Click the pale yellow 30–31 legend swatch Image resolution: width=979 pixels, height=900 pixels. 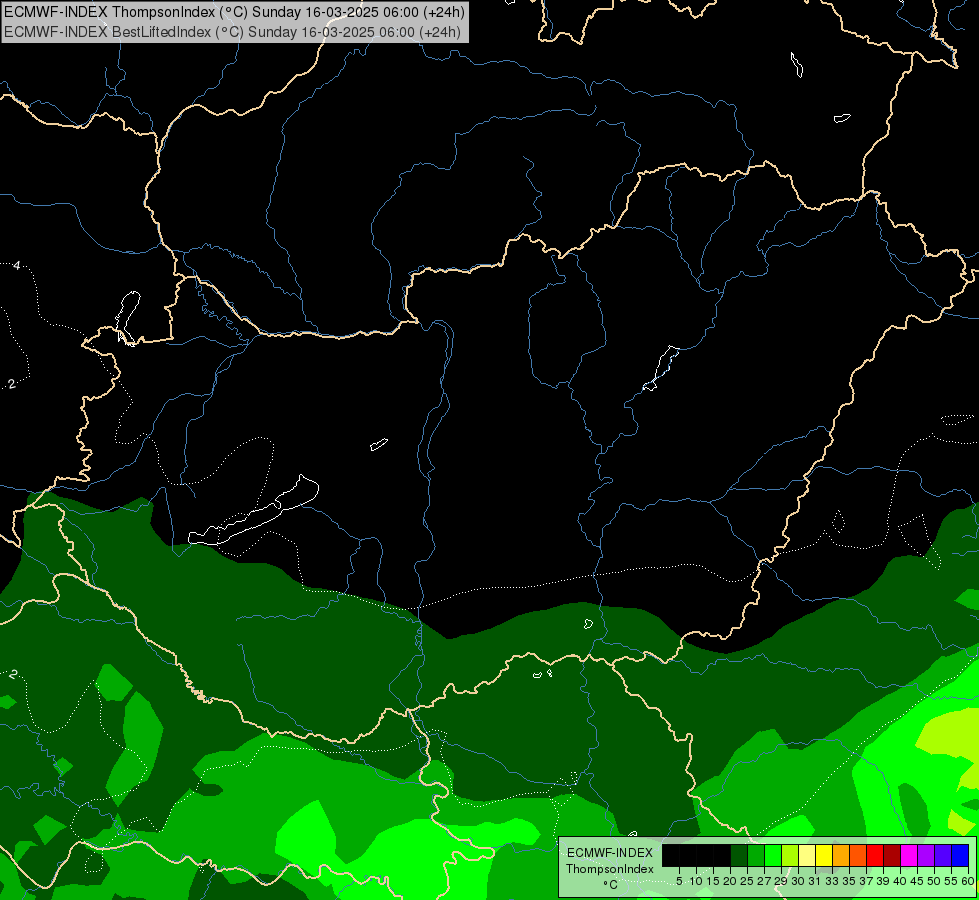coord(807,855)
